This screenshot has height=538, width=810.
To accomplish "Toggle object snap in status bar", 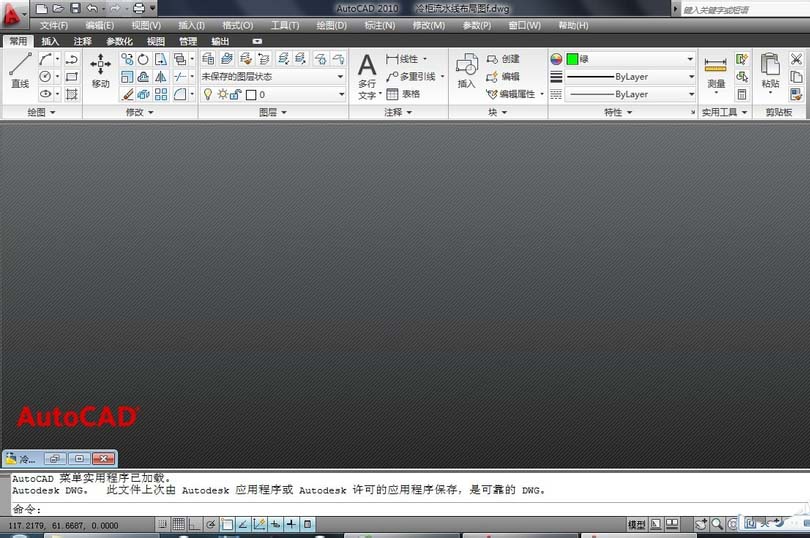I will [227, 524].
